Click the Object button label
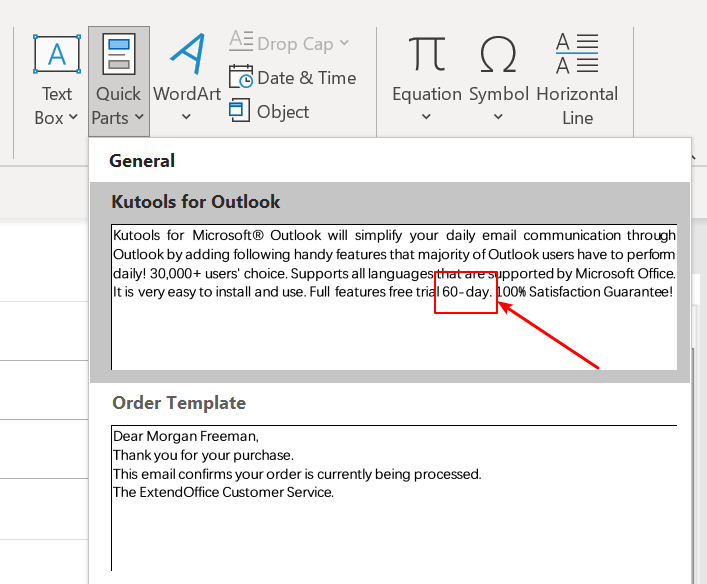The image size is (707, 584). [x=283, y=112]
